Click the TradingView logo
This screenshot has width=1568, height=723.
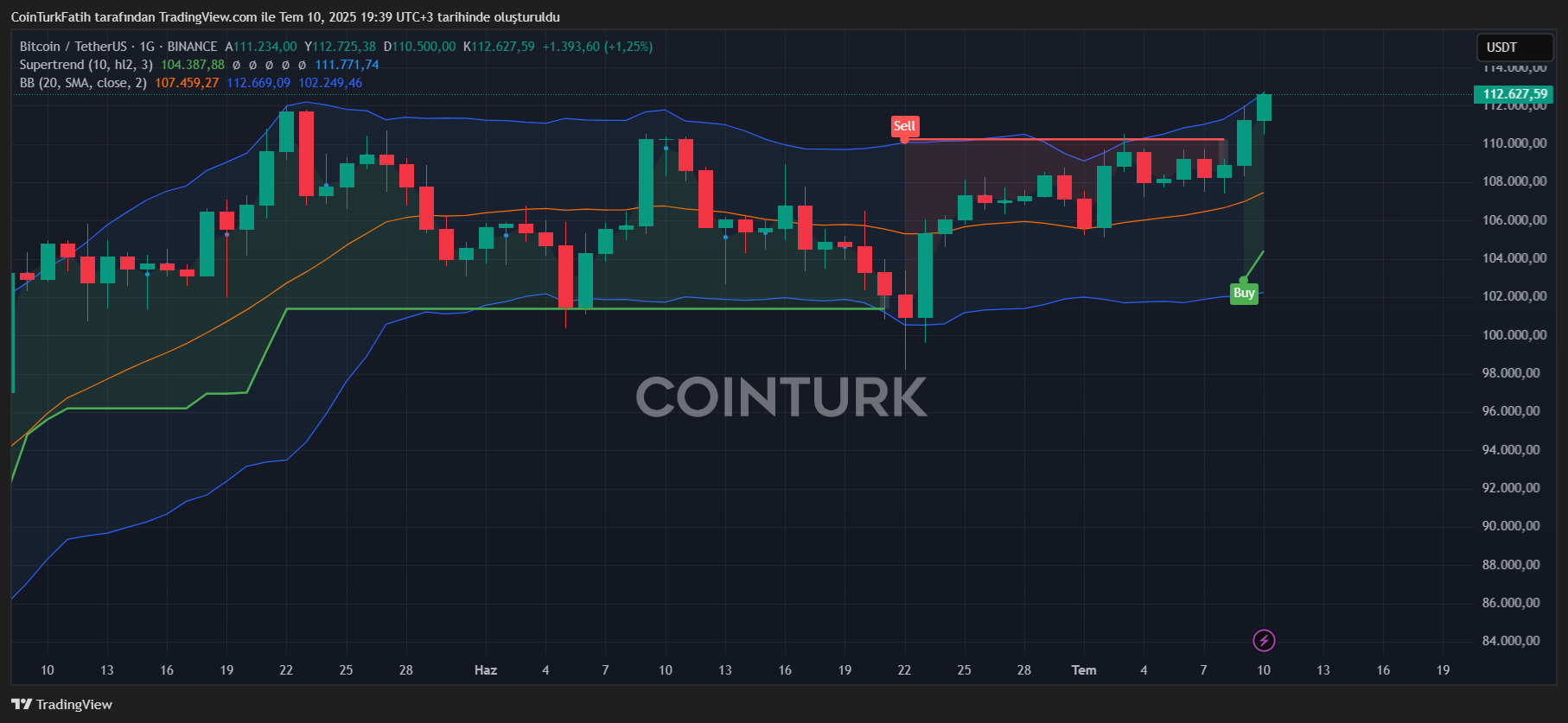click(62, 704)
